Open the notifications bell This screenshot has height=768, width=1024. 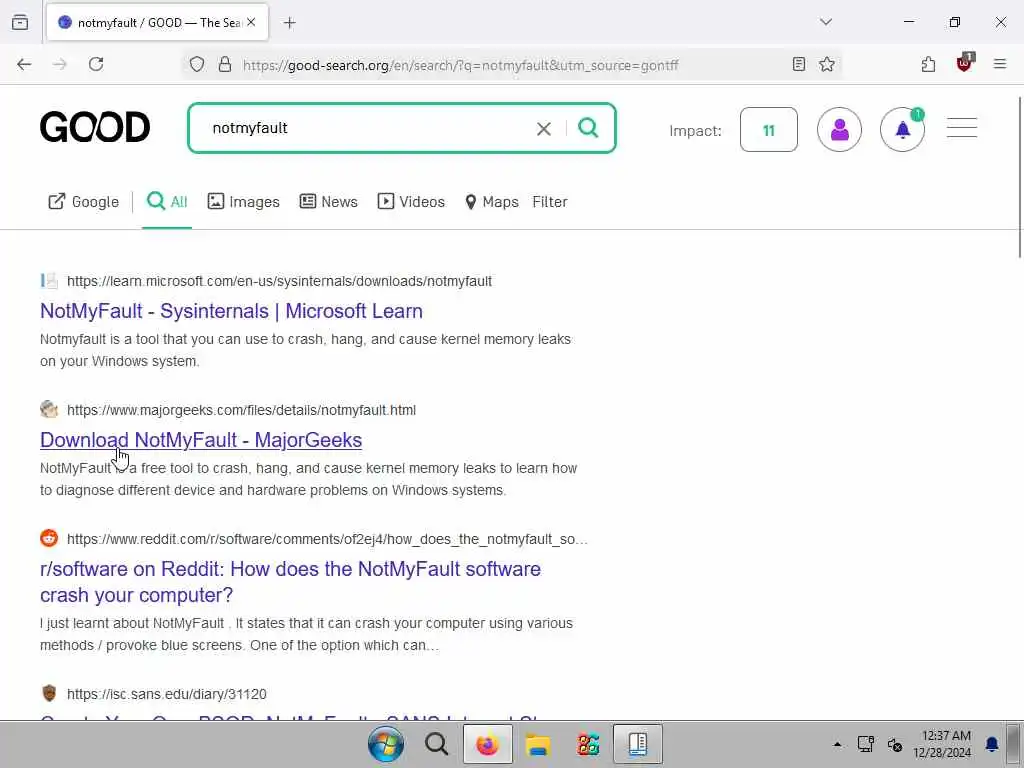pyautogui.click(x=903, y=130)
